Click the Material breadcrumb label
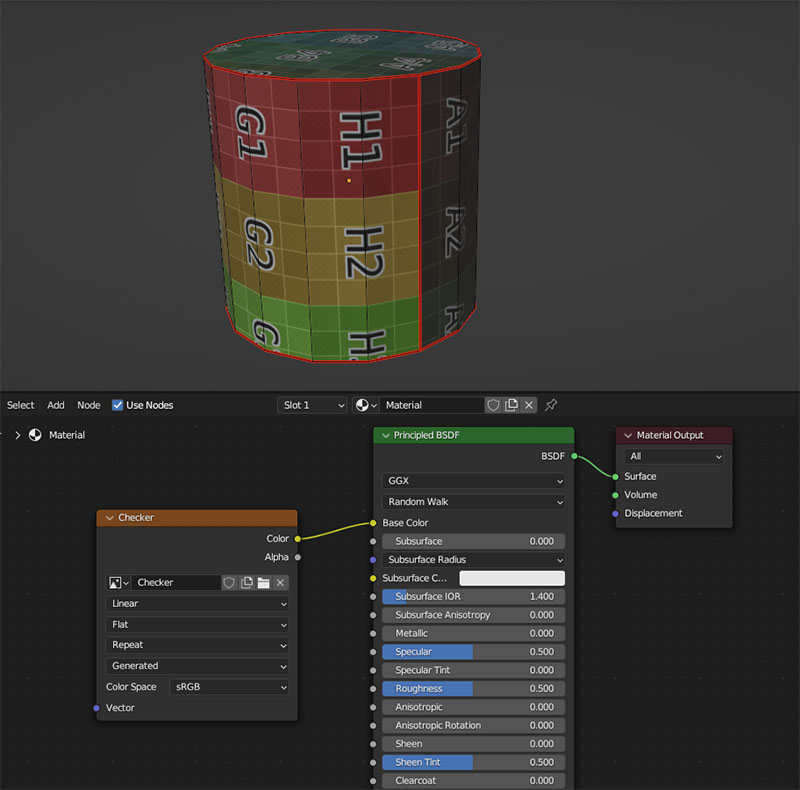This screenshot has height=790, width=800. [x=67, y=435]
